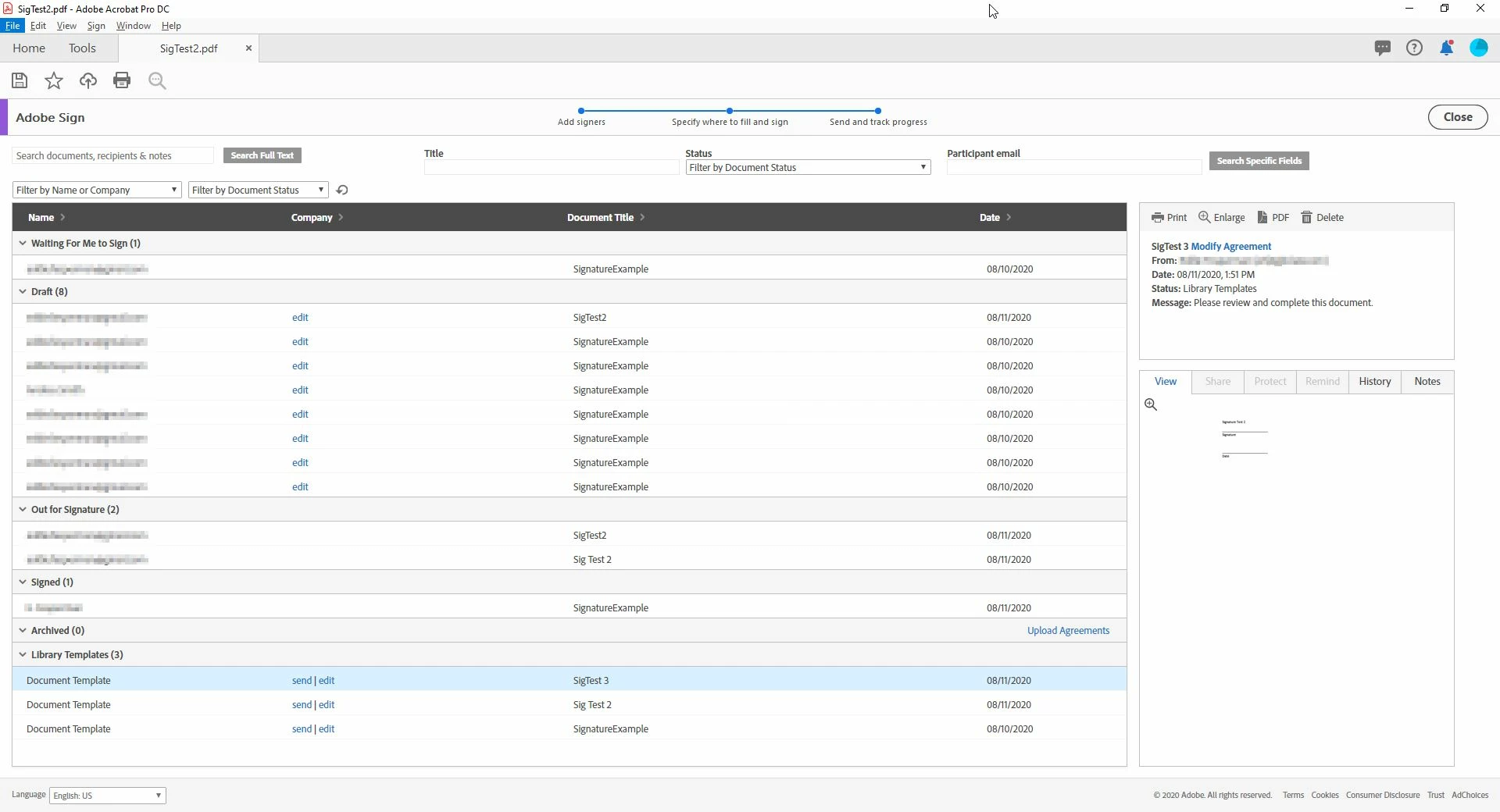The width and height of the screenshot is (1500, 812).
Task: Open the History tab in the agreement panel
Action: (x=1375, y=382)
